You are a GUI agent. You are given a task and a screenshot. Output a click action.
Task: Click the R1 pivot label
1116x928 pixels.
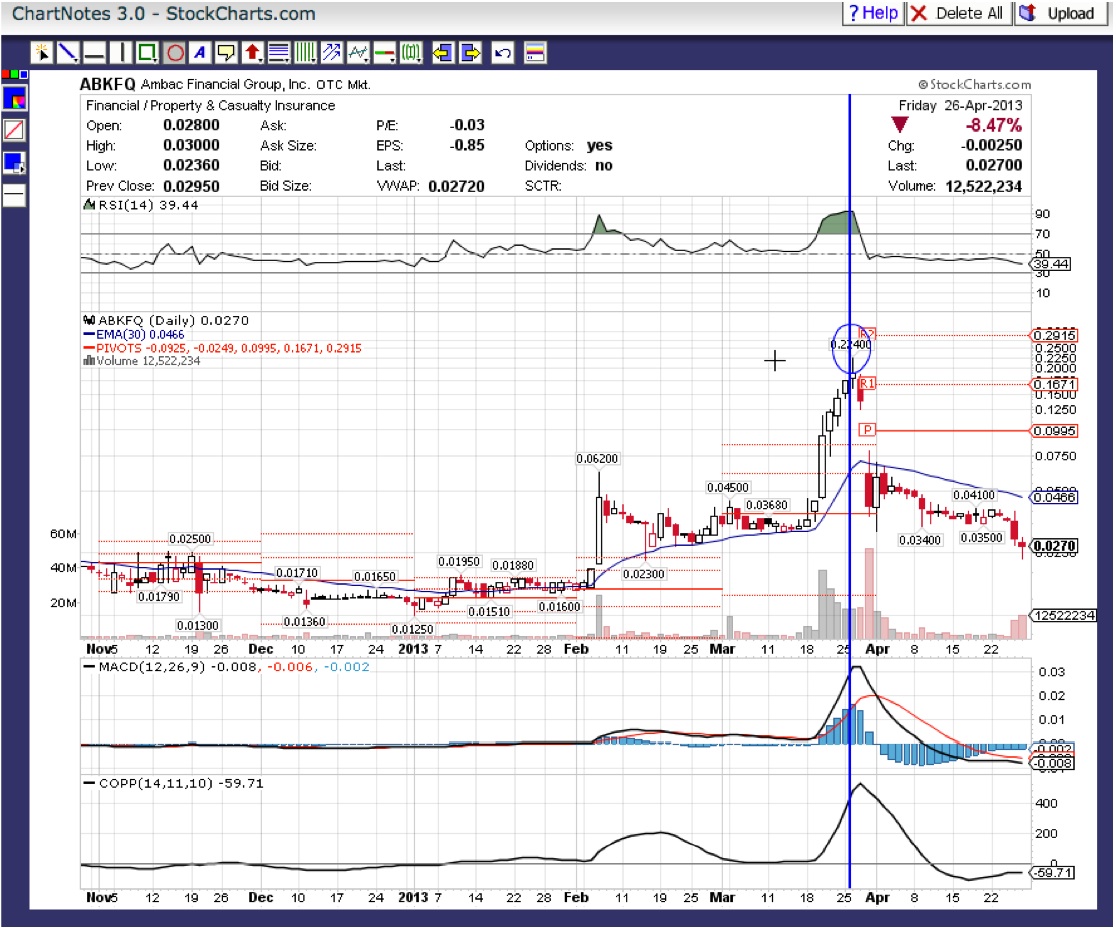pyautogui.click(x=867, y=384)
